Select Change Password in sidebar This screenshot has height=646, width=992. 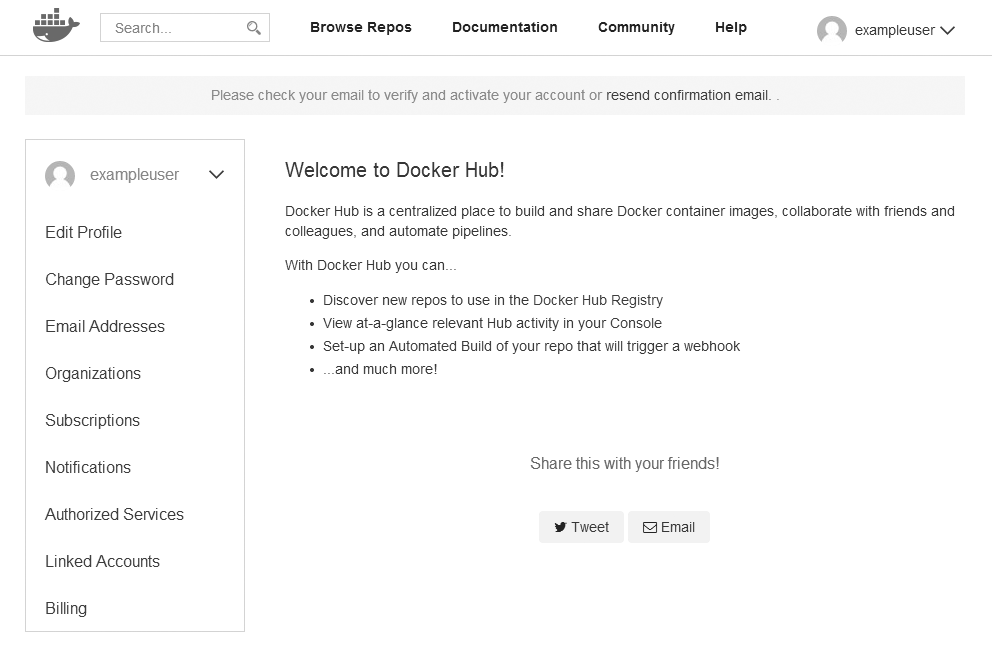tap(109, 279)
